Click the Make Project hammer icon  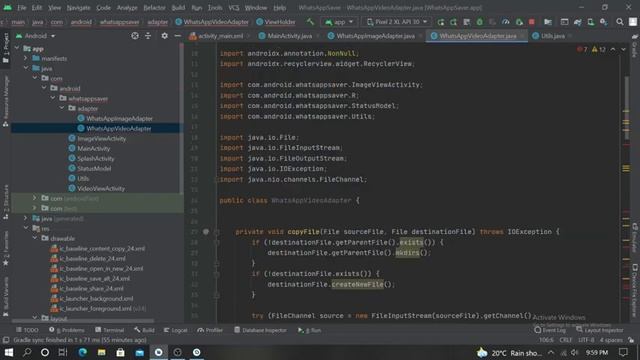pos(311,22)
